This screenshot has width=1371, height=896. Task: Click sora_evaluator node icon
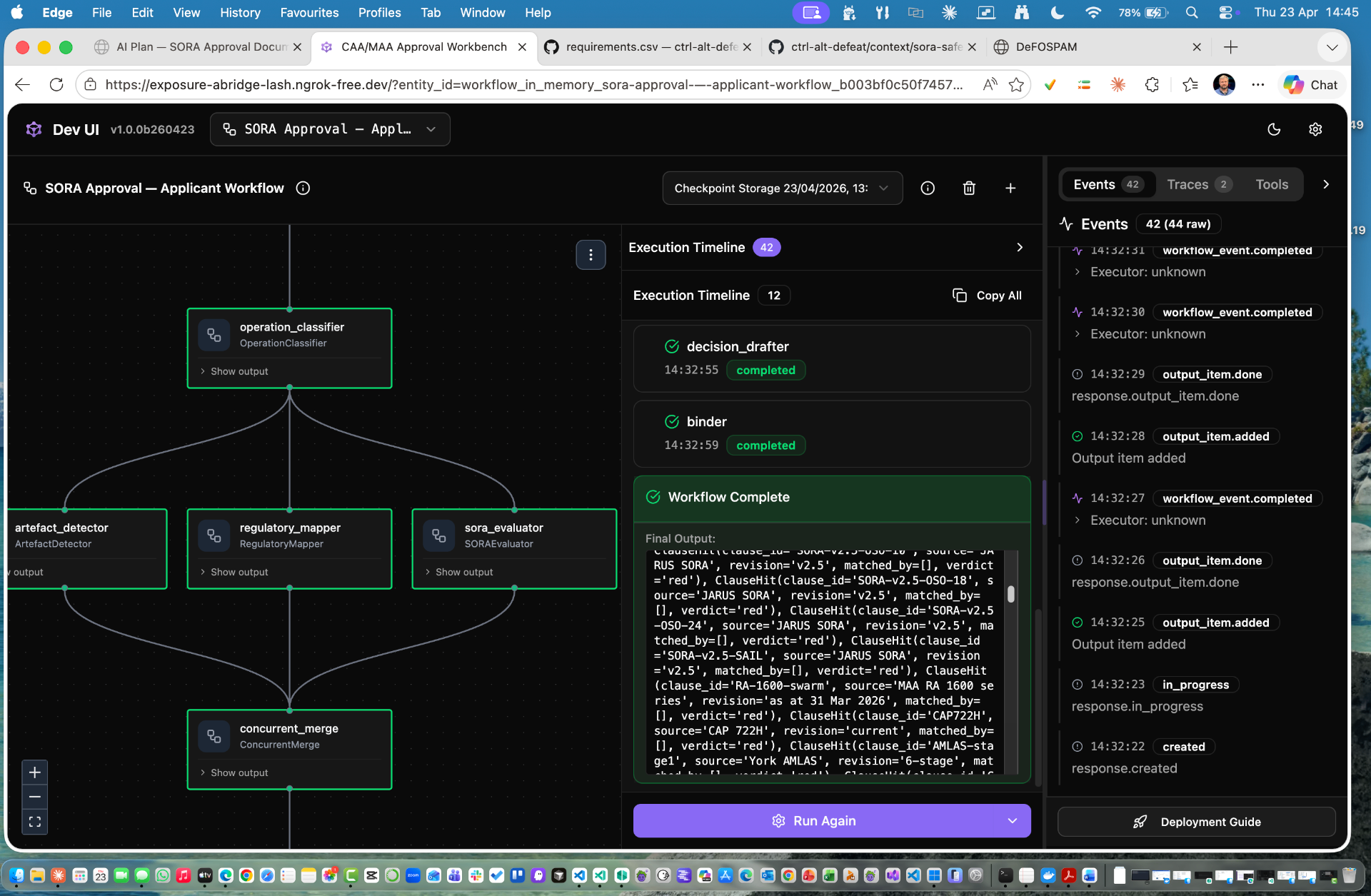point(439,535)
